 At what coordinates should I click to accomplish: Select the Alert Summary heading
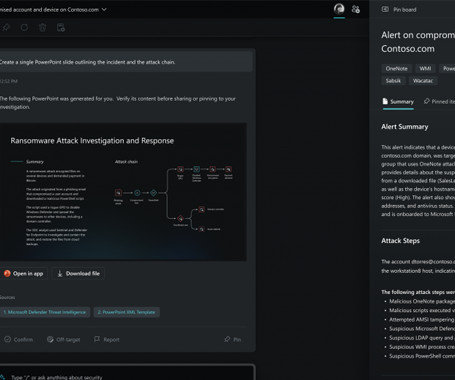coord(405,127)
